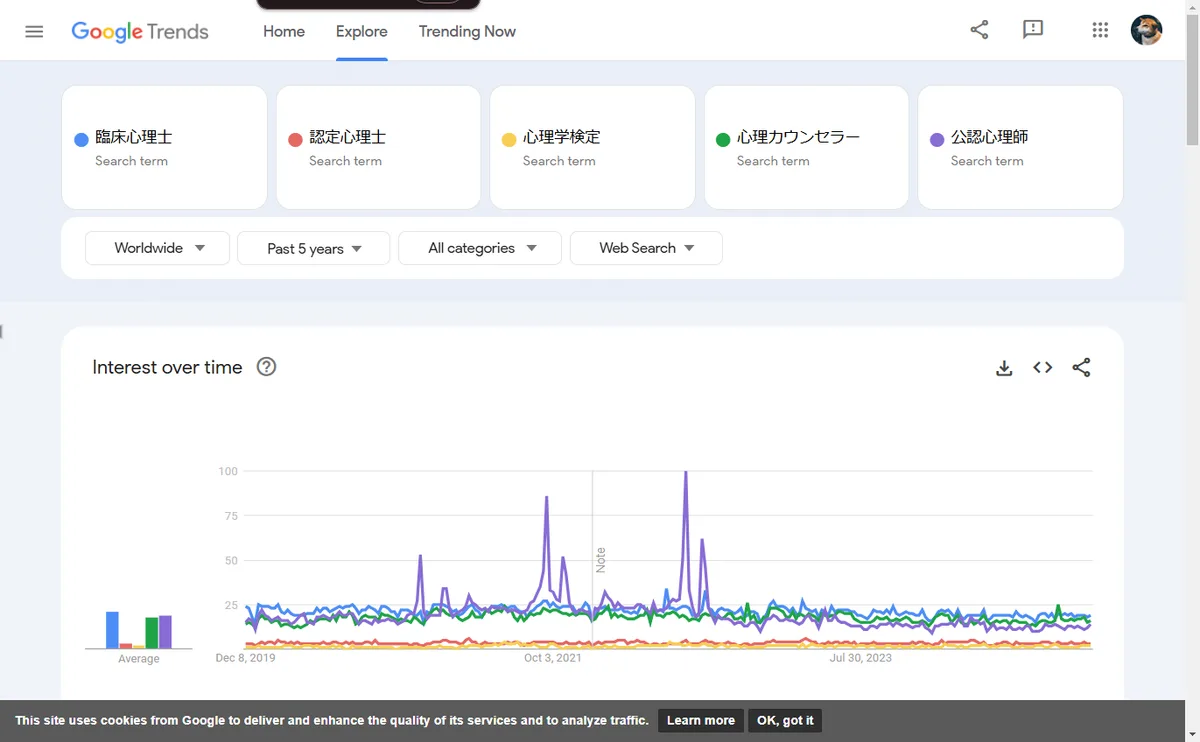Download Interest over time CSV

(x=1004, y=368)
